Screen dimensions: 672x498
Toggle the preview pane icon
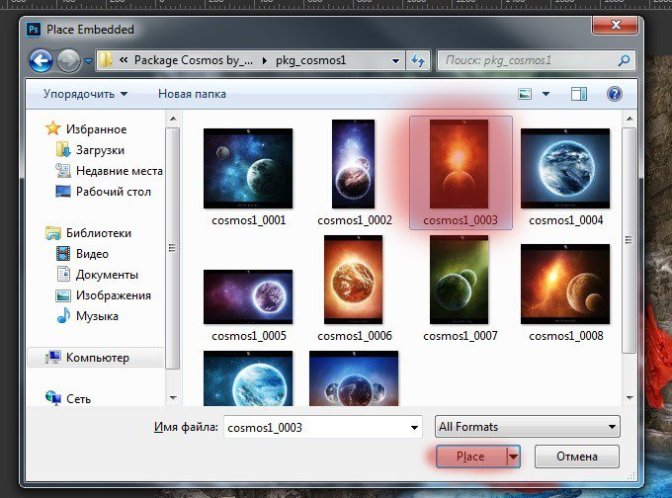click(x=578, y=94)
